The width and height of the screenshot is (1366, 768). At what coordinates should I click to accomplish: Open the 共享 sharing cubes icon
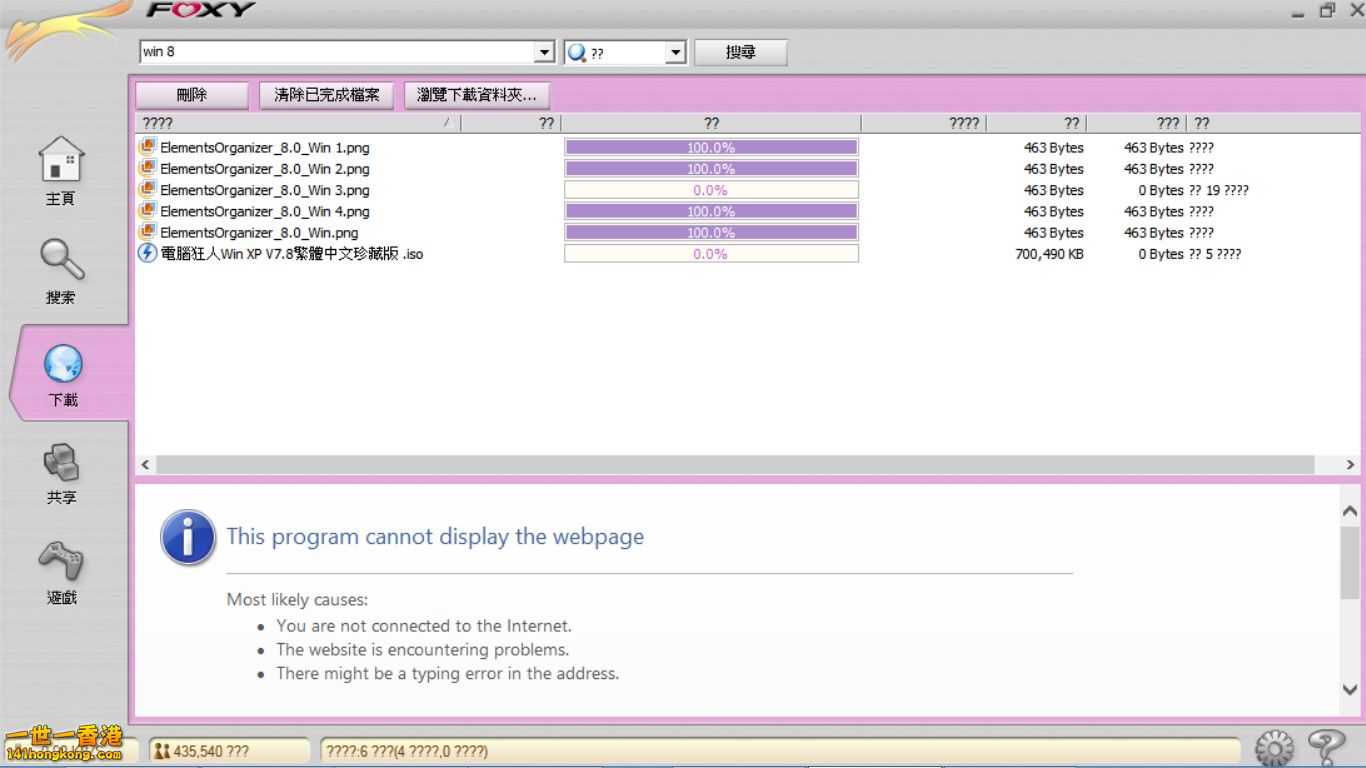point(61,463)
